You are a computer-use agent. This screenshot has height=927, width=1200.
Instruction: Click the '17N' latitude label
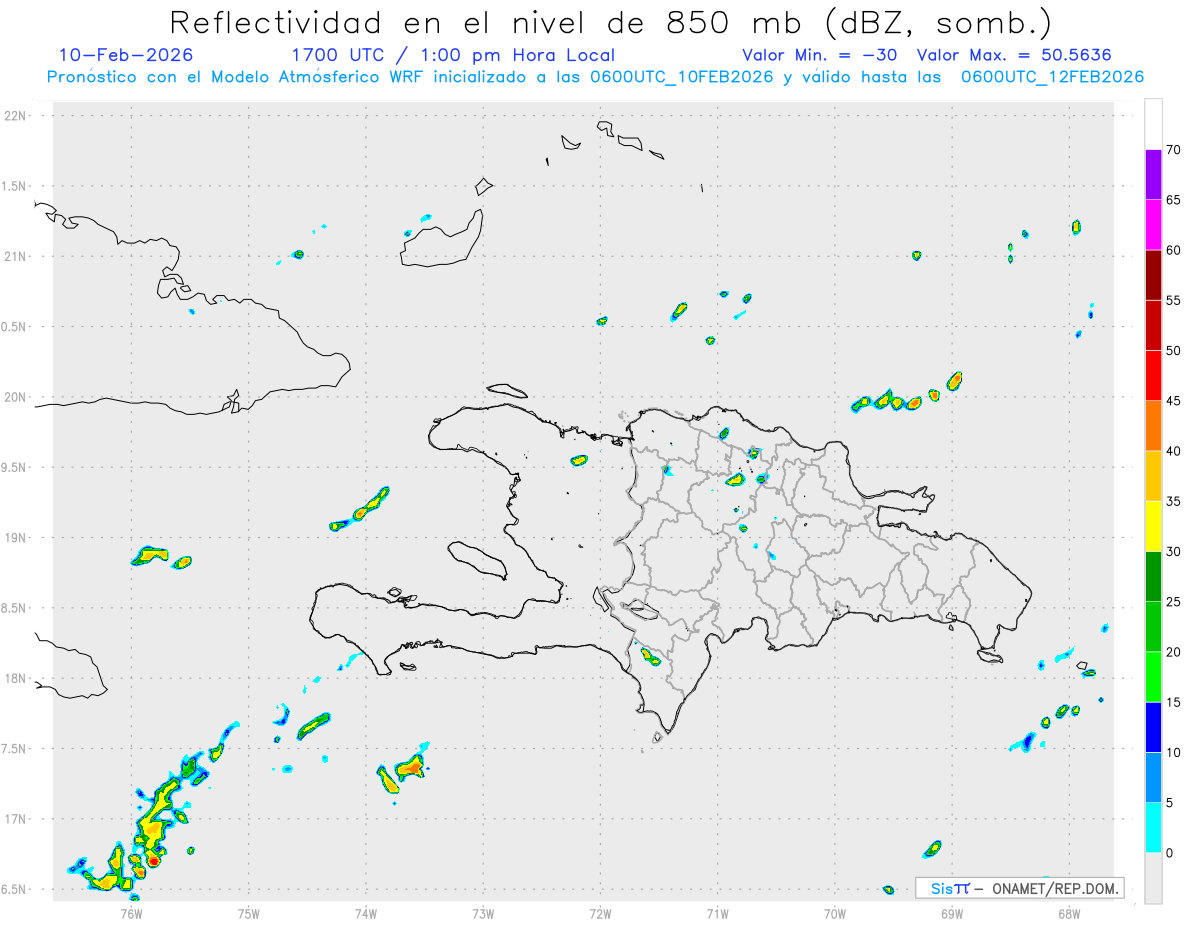pyautogui.click(x=17, y=819)
